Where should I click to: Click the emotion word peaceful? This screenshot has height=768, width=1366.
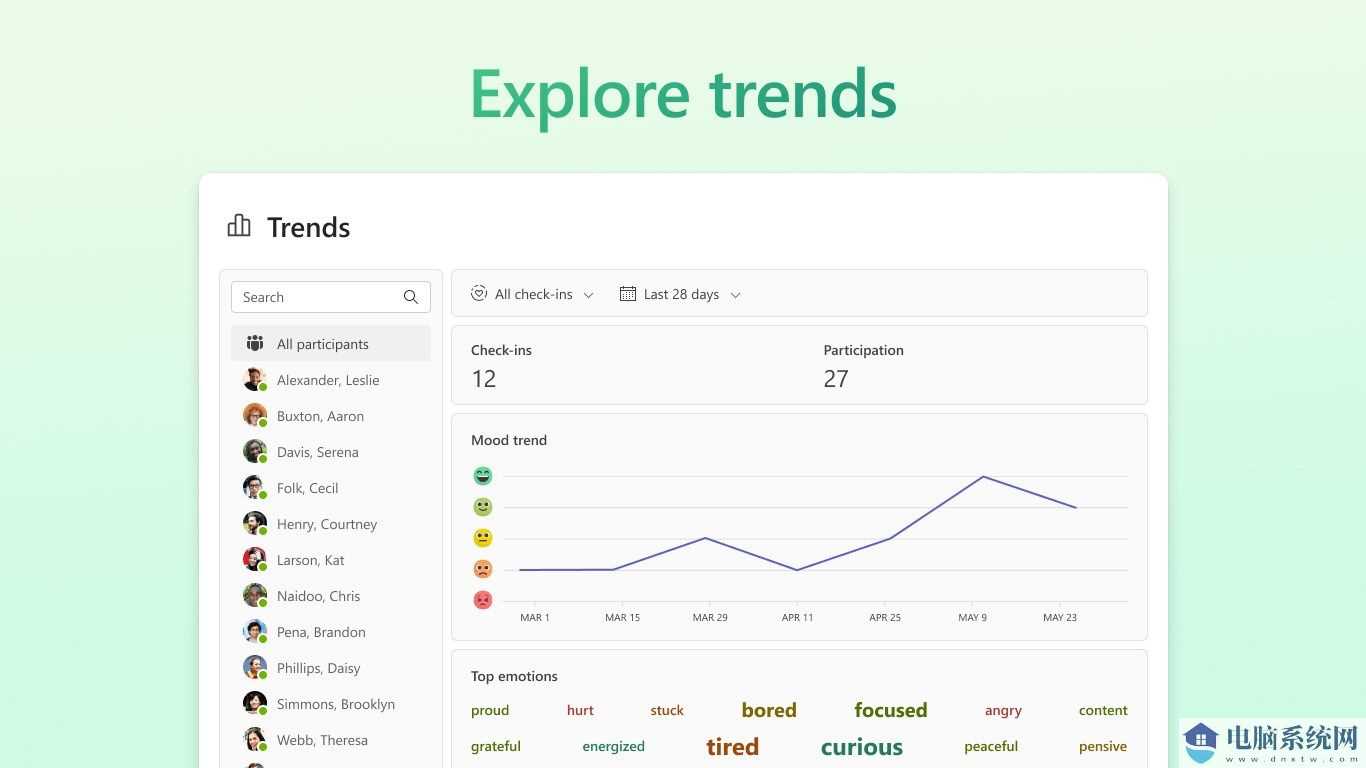click(x=991, y=746)
